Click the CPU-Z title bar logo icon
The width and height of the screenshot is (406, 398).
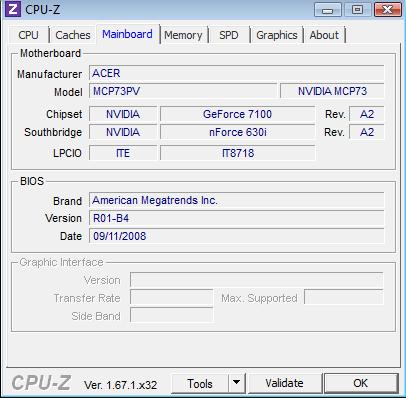(x=12, y=9)
